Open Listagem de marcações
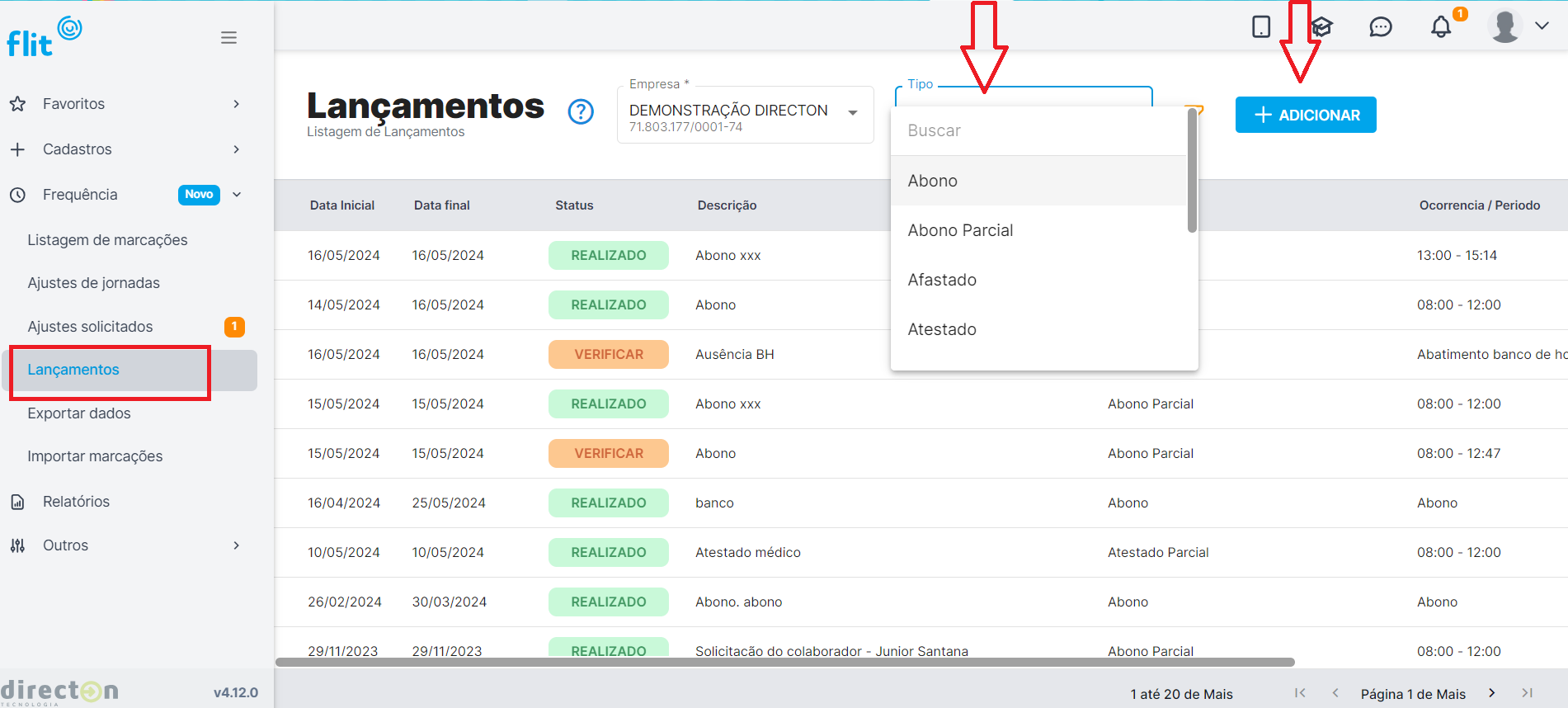 (107, 240)
